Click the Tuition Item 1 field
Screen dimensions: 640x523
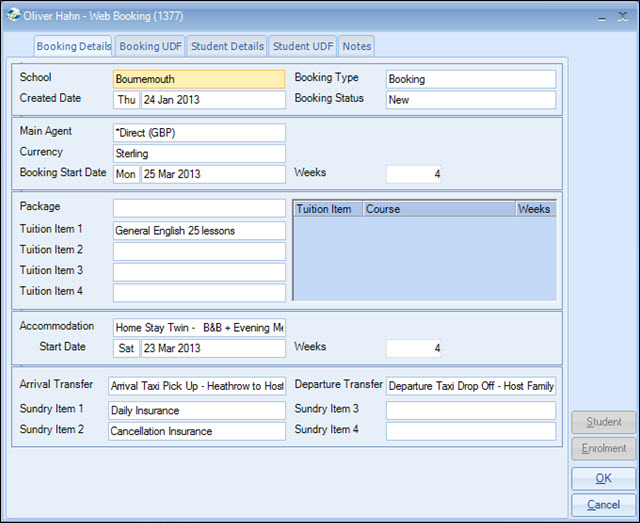[x=199, y=230]
